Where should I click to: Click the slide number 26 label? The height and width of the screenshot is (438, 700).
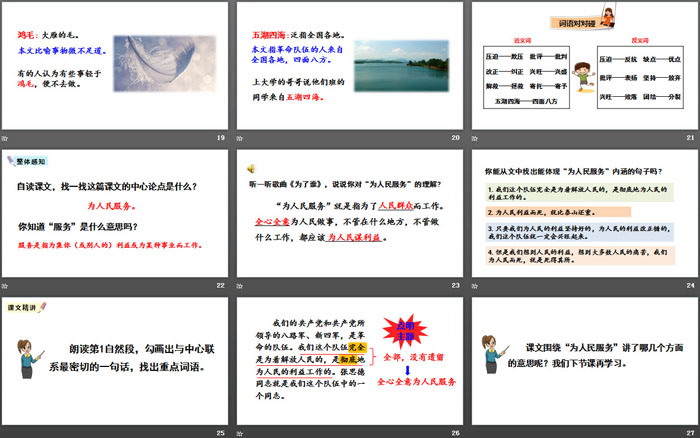[x=454, y=432]
